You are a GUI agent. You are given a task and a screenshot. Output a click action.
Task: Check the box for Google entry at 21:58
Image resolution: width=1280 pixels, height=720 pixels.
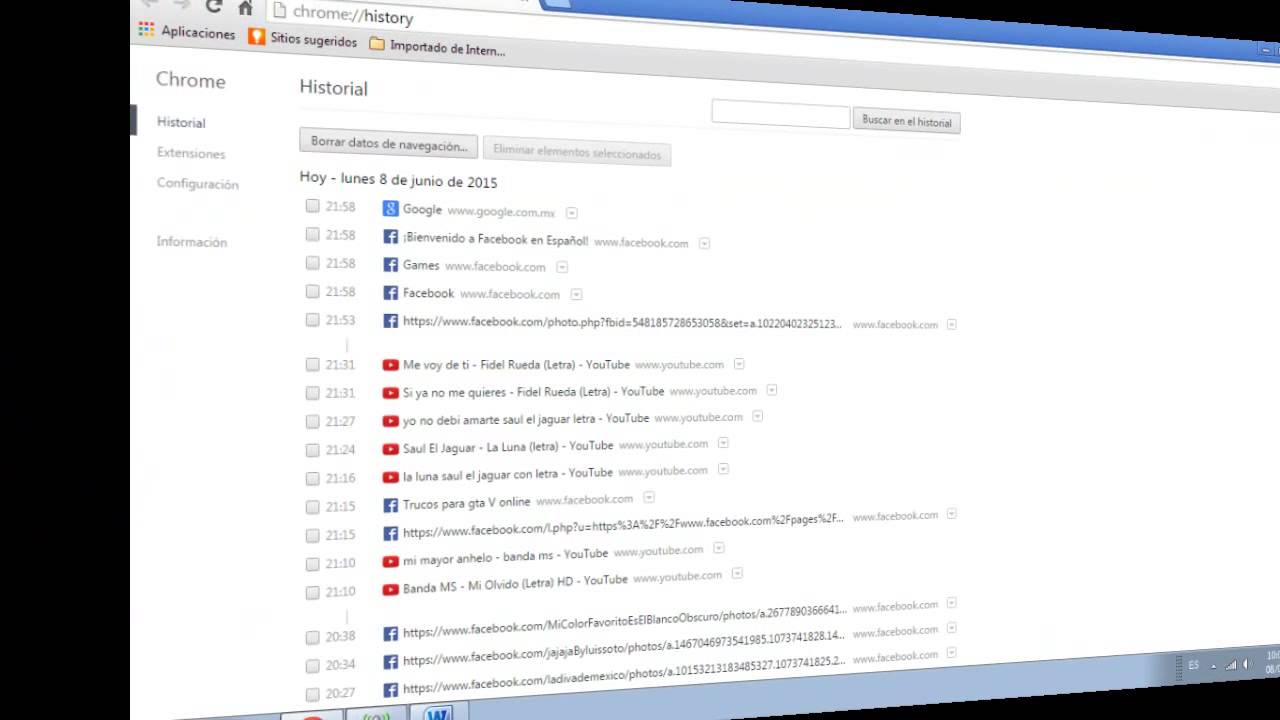313,206
